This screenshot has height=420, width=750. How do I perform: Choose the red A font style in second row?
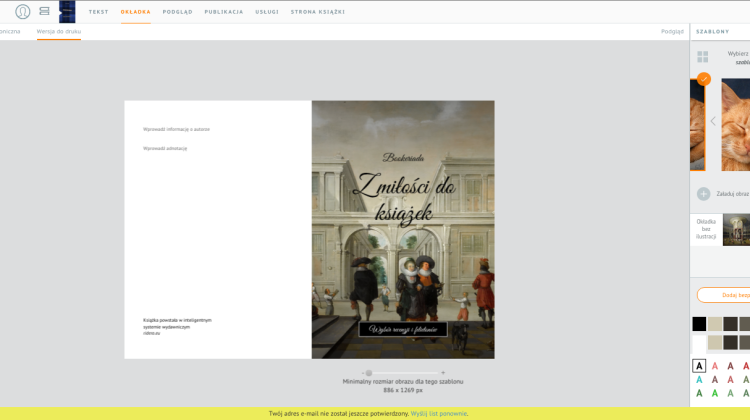(x=730, y=380)
